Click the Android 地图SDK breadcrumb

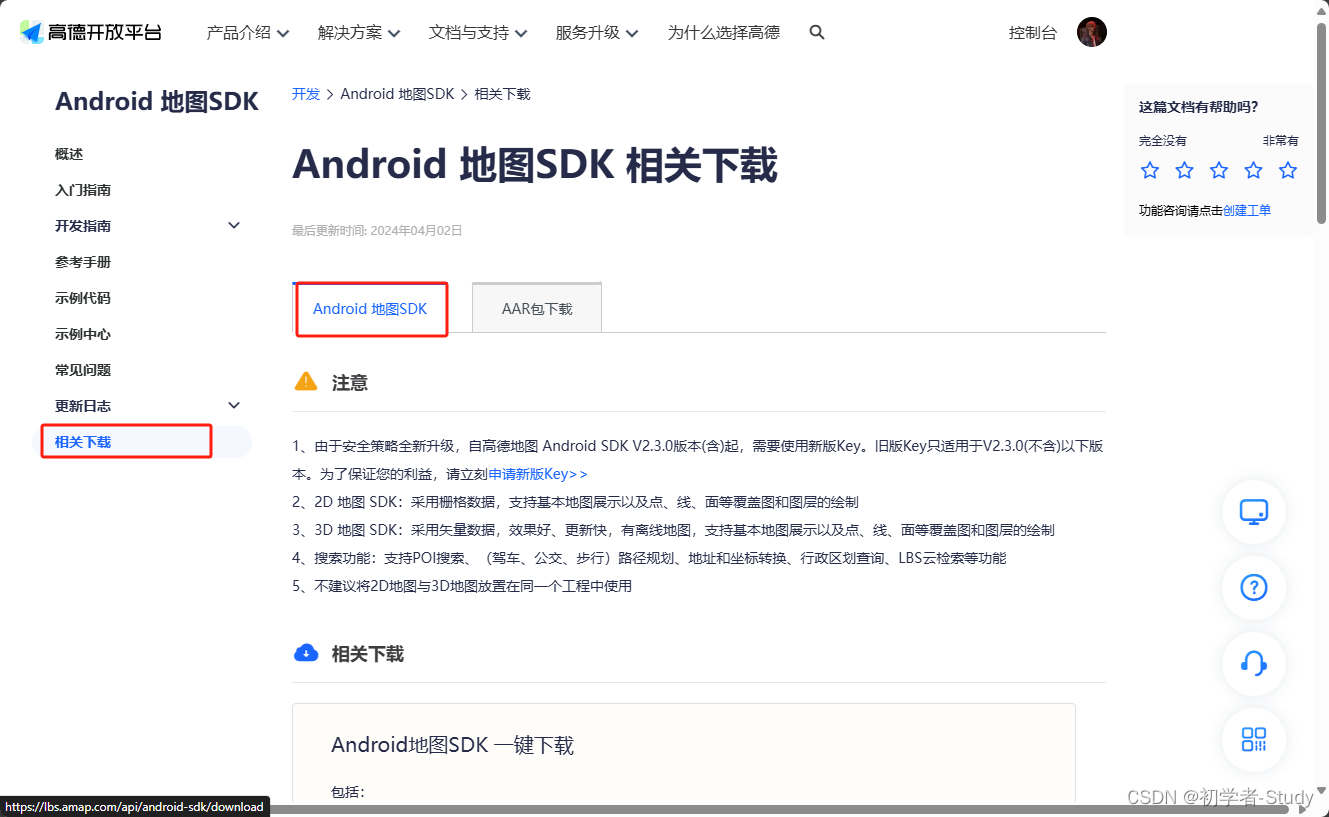coord(397,94)
